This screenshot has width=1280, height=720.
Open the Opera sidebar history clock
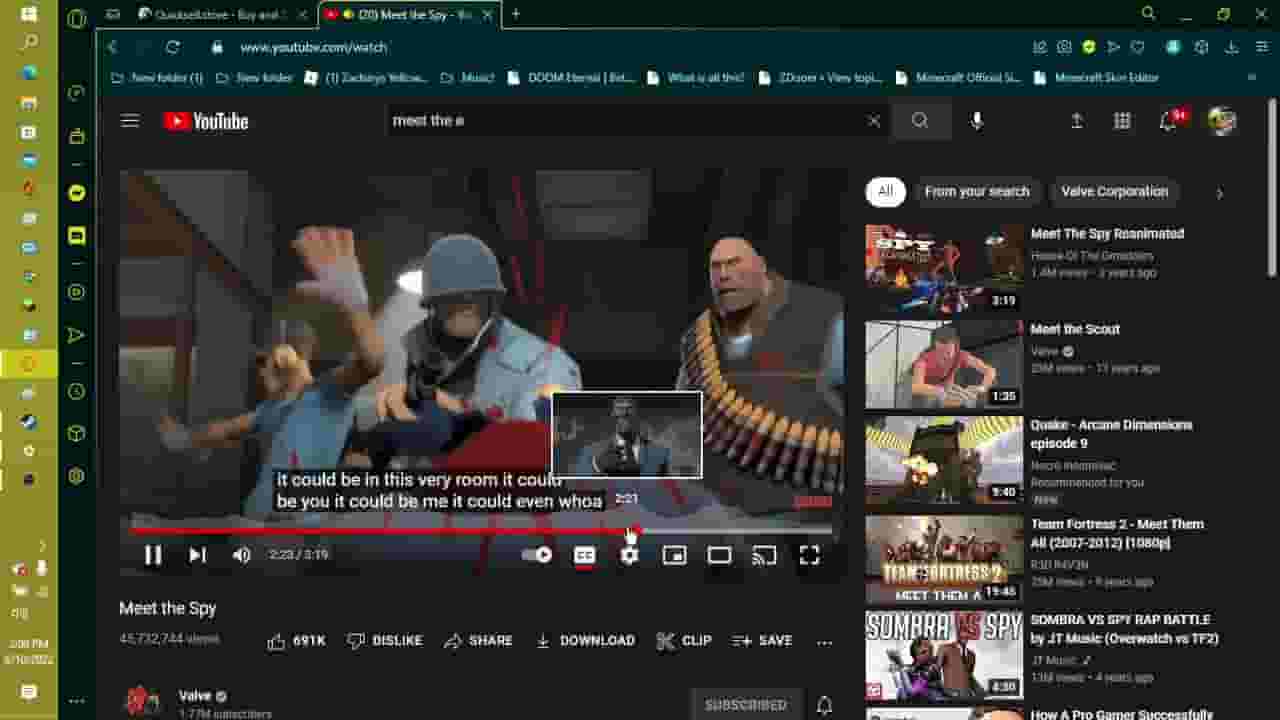(77, 392)
